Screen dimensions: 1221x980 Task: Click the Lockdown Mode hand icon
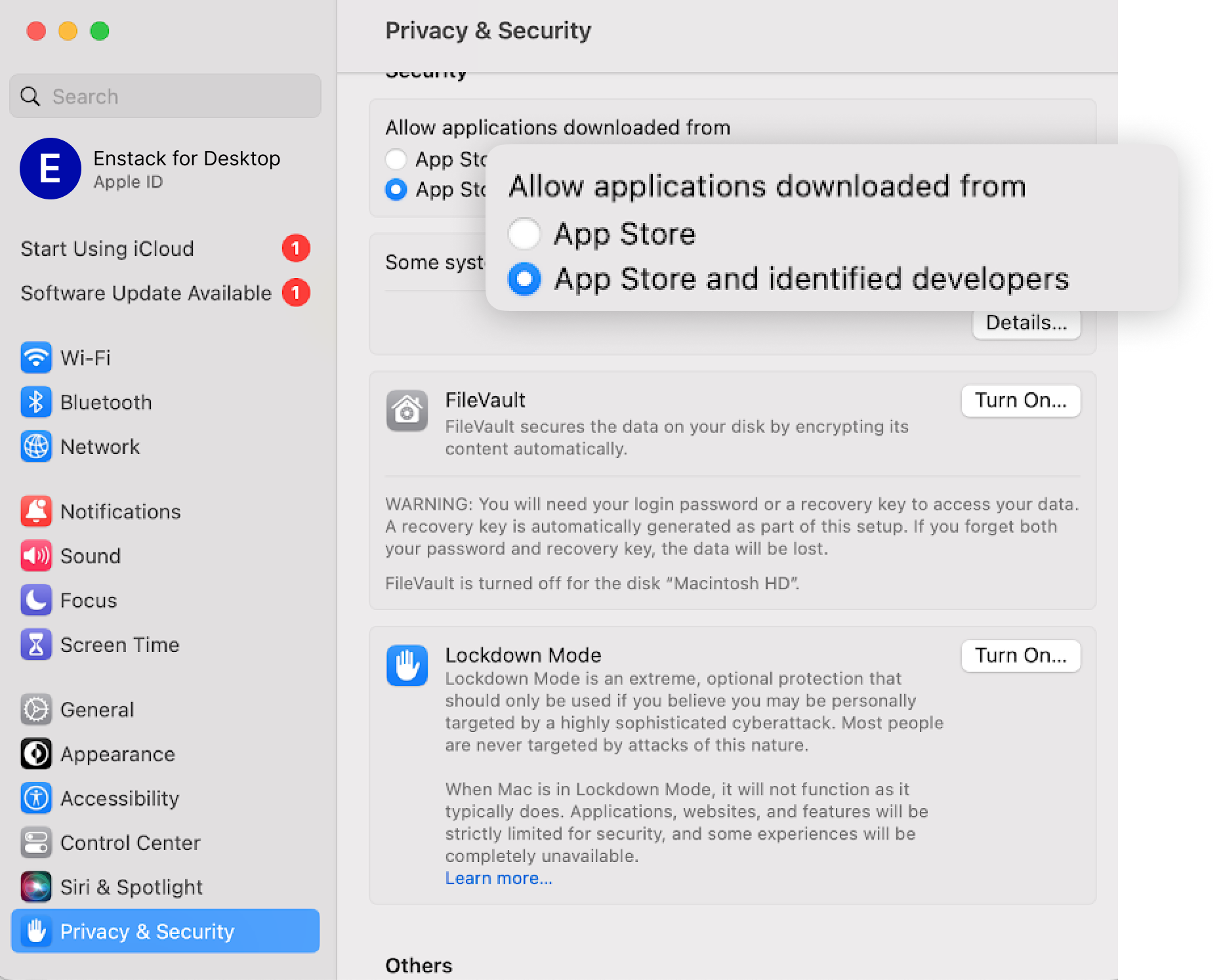407,665
